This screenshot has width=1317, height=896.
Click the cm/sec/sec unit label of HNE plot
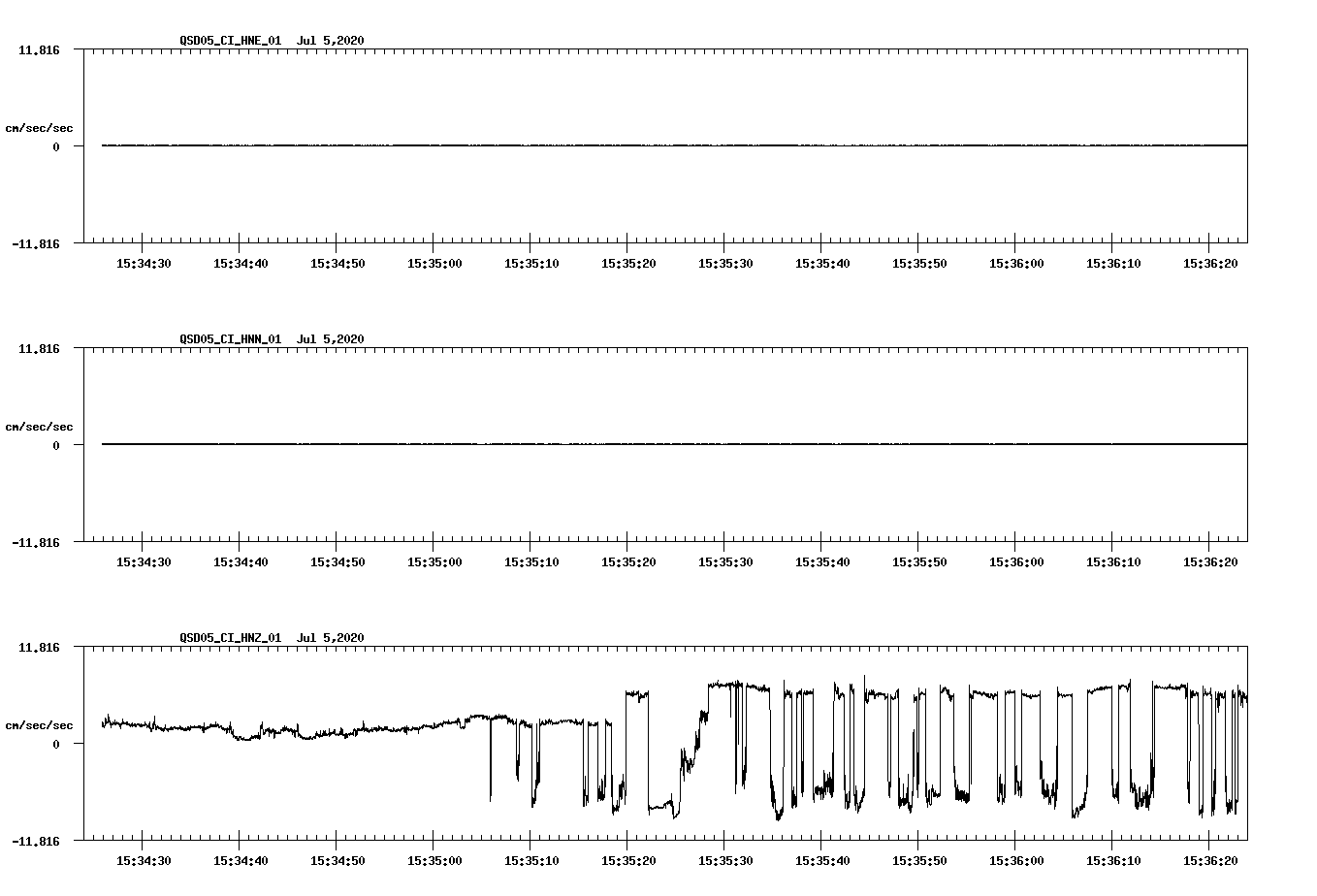pos(39,128)
